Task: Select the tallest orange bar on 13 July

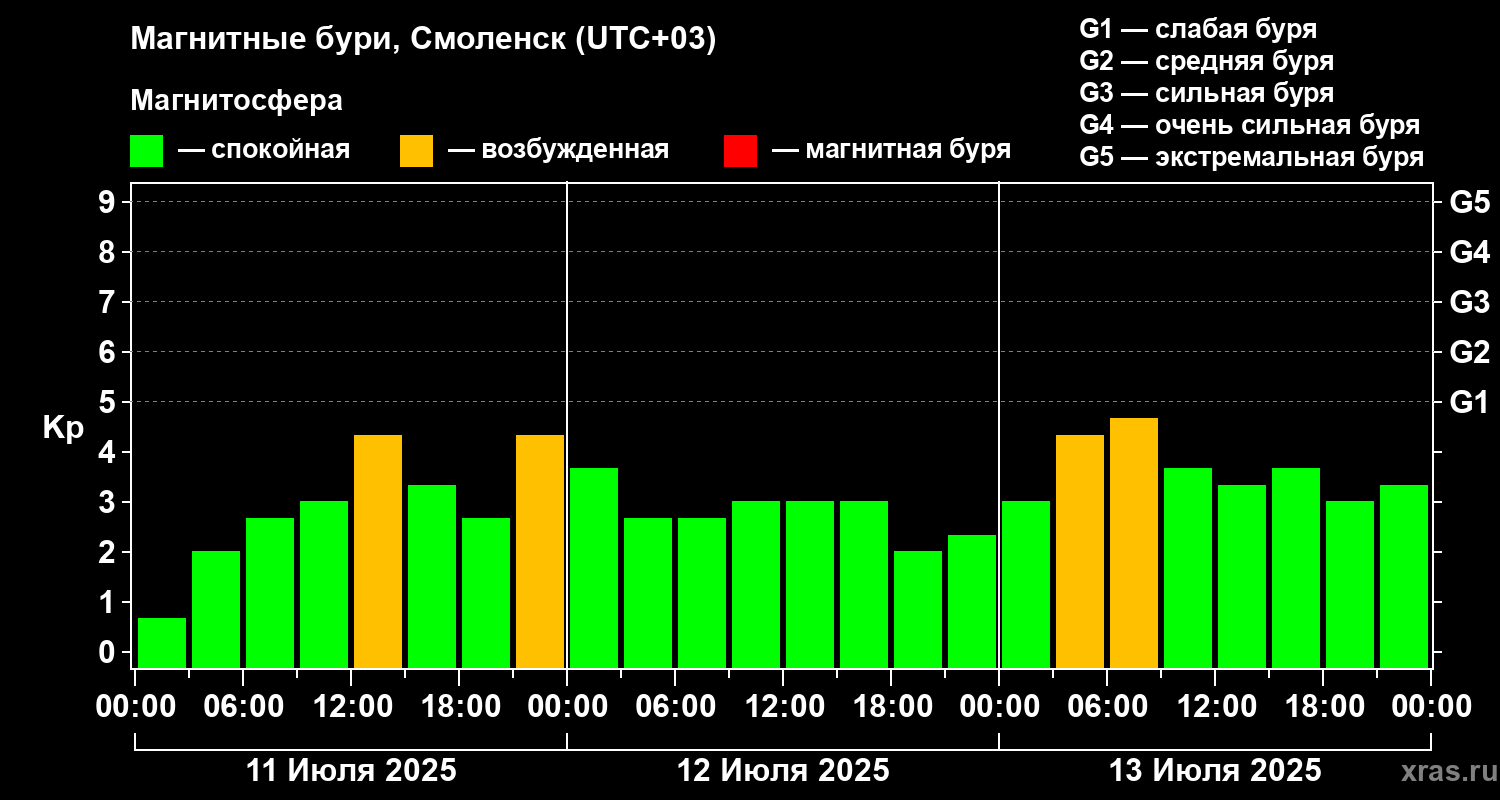Action: [1134, 543]
